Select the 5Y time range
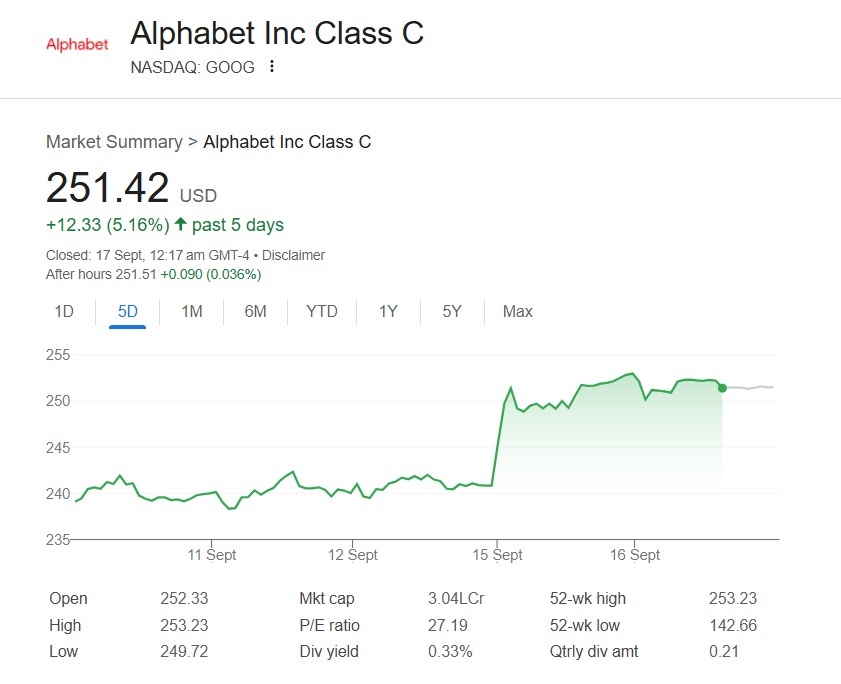 click(452, 312)
